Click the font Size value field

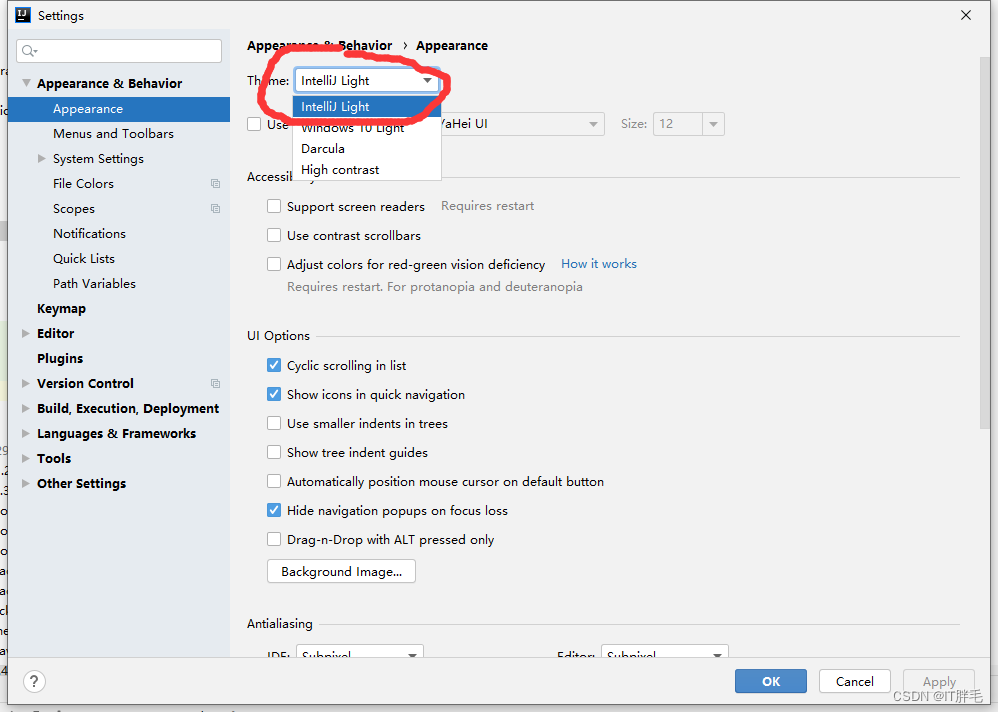pos(678,124)
